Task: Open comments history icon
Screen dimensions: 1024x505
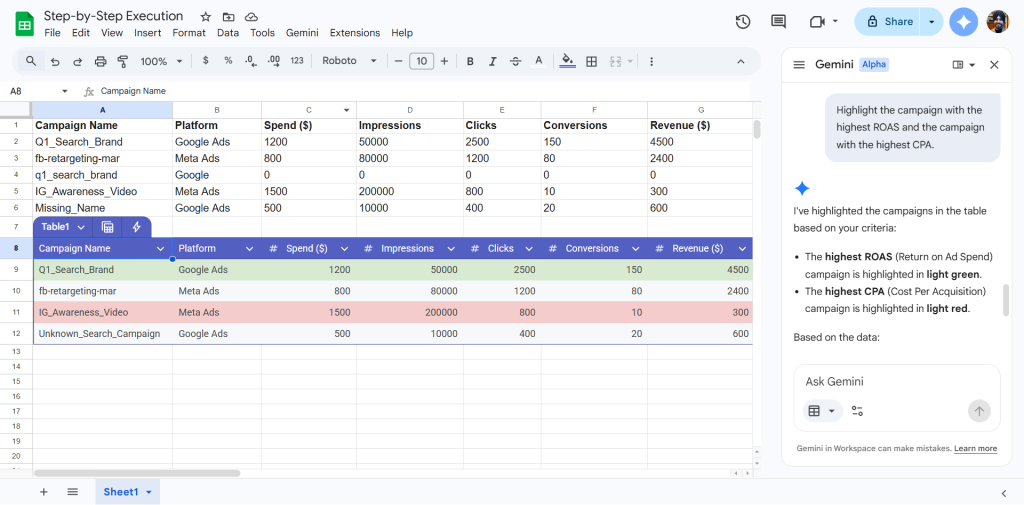Action: coord(779,21)
